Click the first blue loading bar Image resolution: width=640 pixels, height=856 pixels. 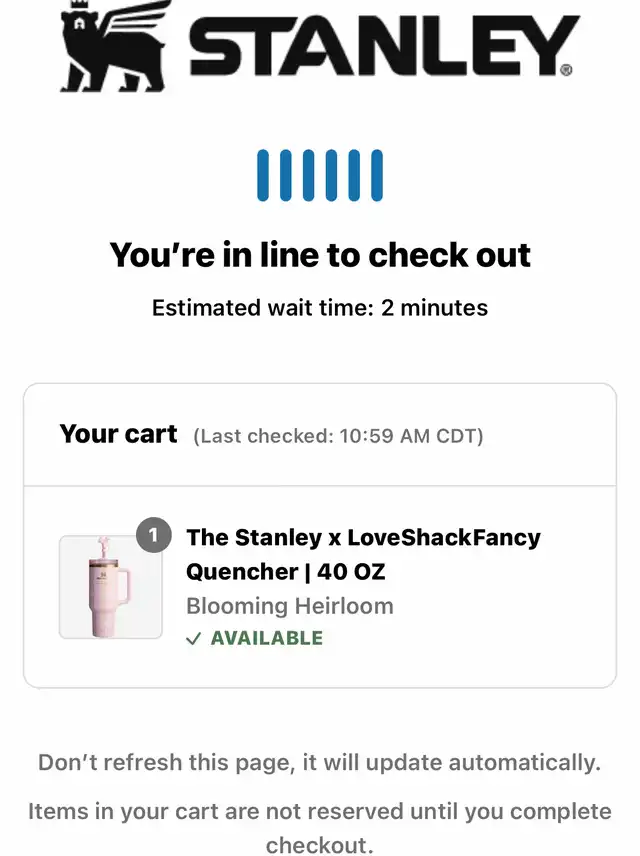pyautogui.click(x=263, y=175)
